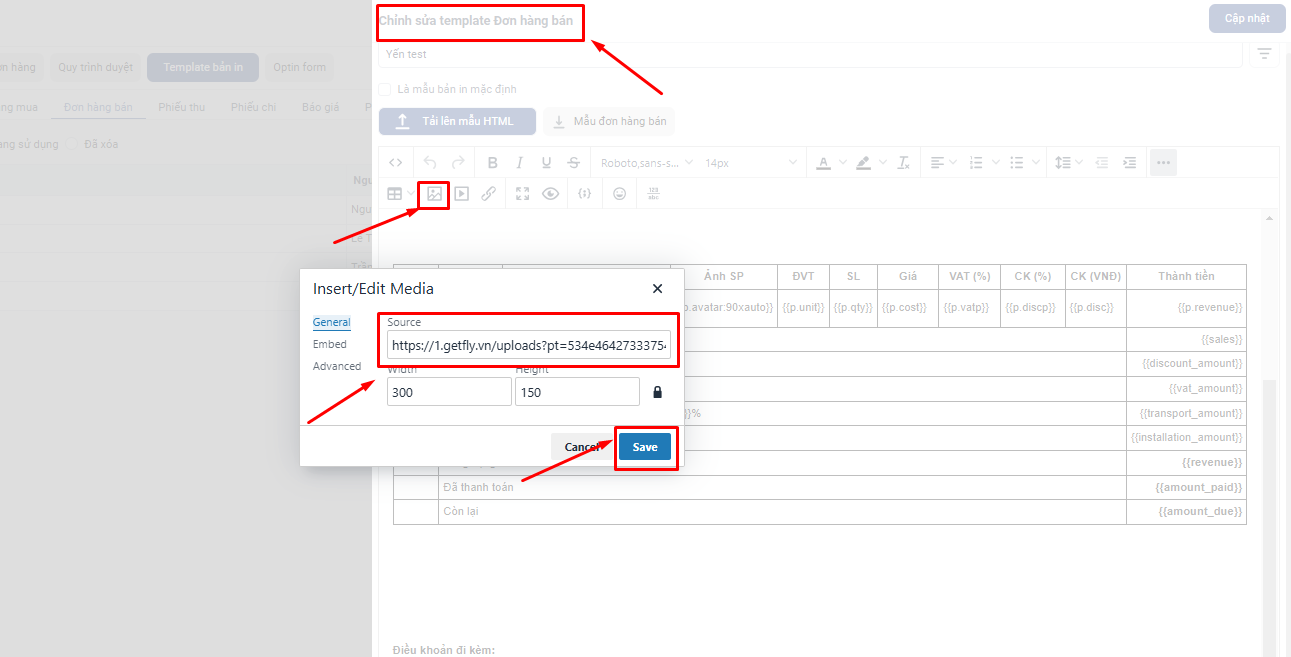
Task: Expand the insert table dropdown
Action: 411,194
